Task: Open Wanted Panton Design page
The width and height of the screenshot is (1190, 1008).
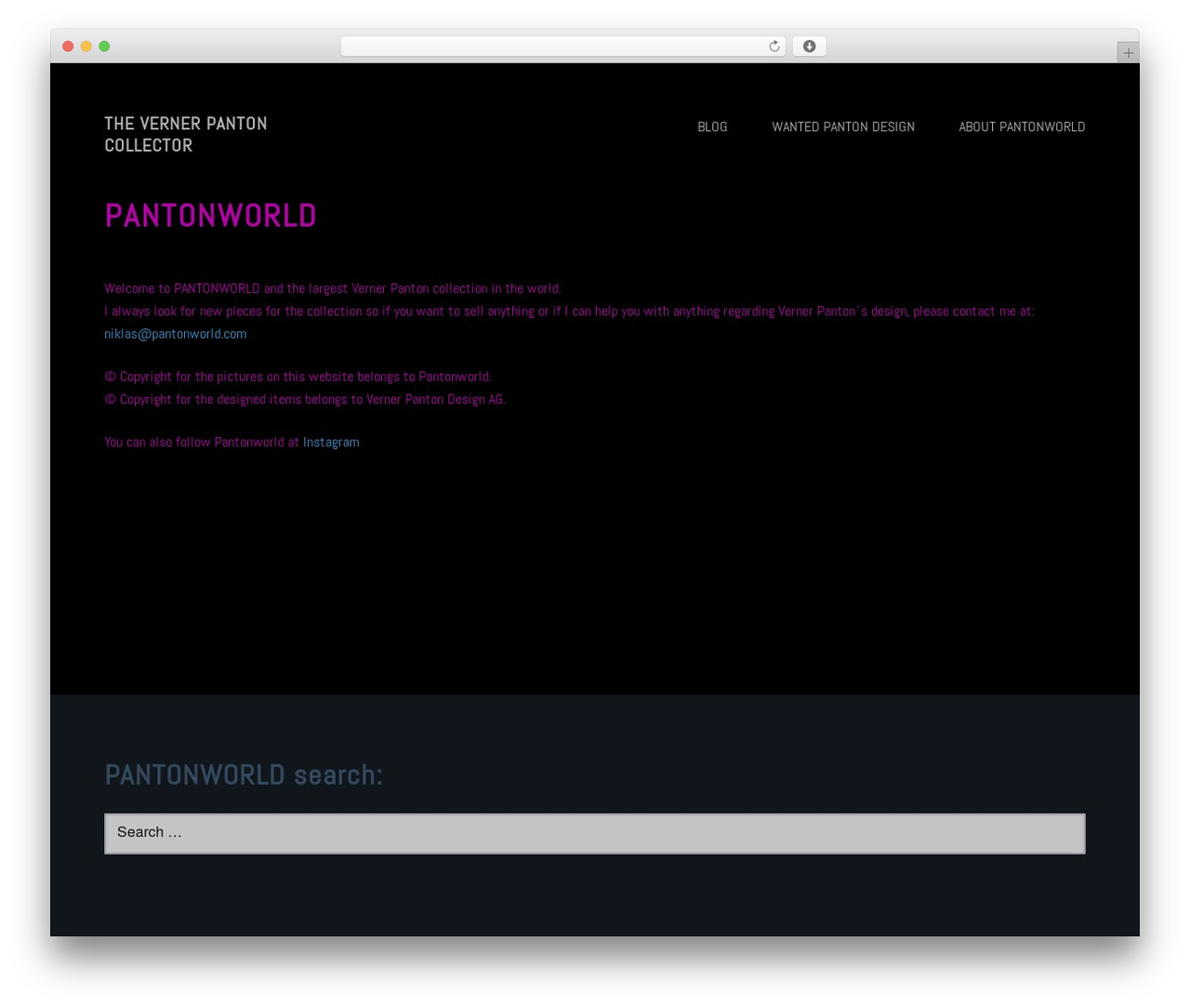Action: [843, 127]
